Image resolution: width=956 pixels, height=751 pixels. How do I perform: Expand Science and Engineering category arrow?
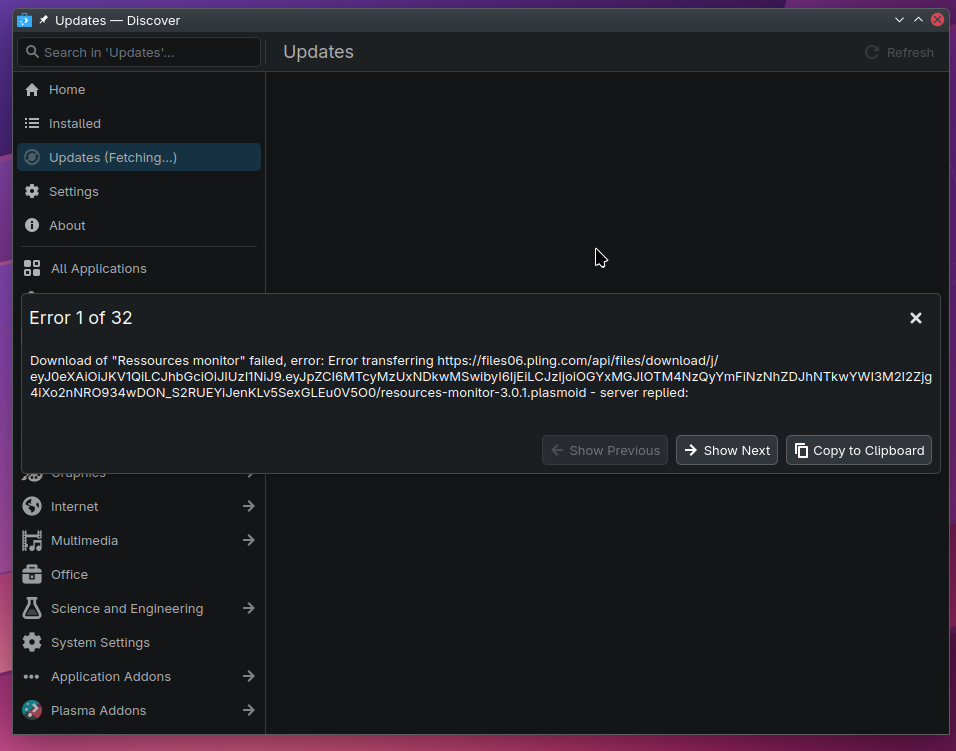pos(248,608)
